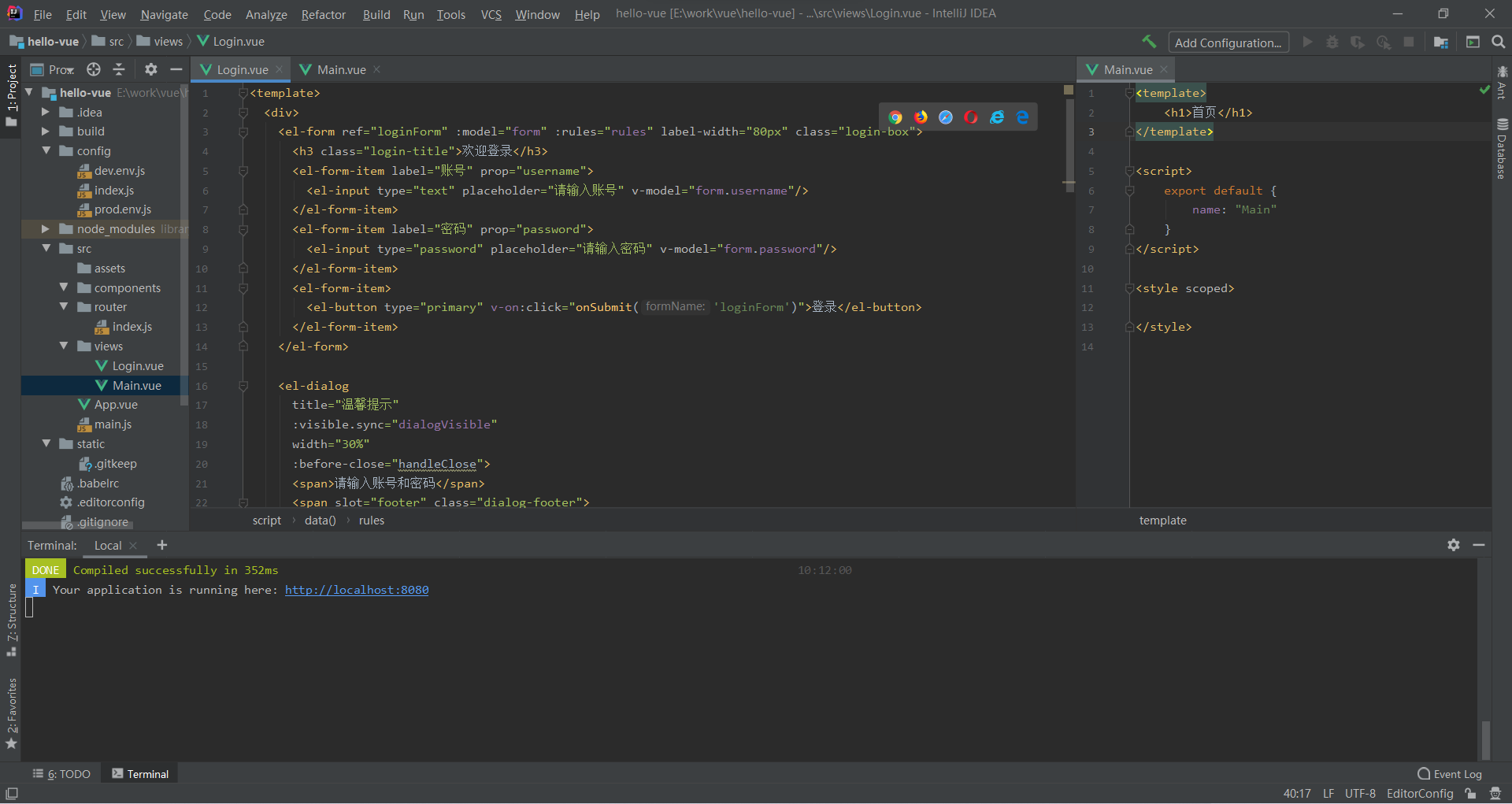The image size is (1512, 804).
Task: Select Login.vue in project tree
Action: 137,366
